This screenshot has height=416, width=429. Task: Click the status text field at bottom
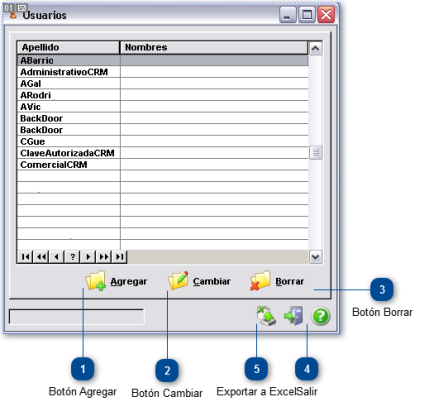(76, 316)
